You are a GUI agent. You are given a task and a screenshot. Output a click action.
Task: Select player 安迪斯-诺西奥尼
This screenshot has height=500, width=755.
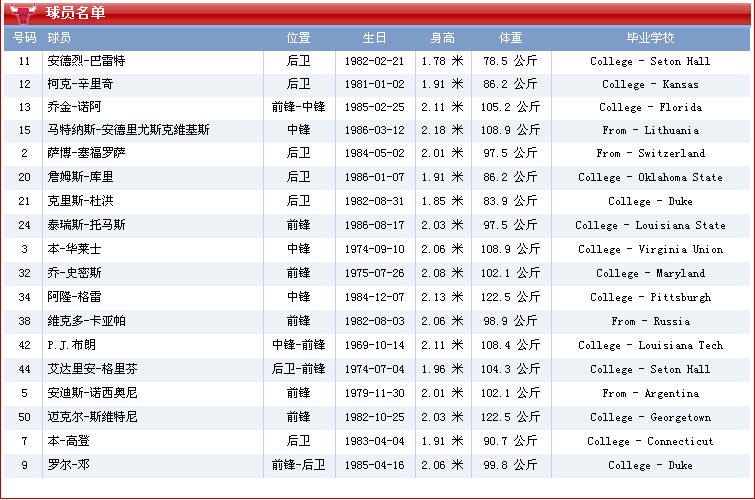[92, 393]
